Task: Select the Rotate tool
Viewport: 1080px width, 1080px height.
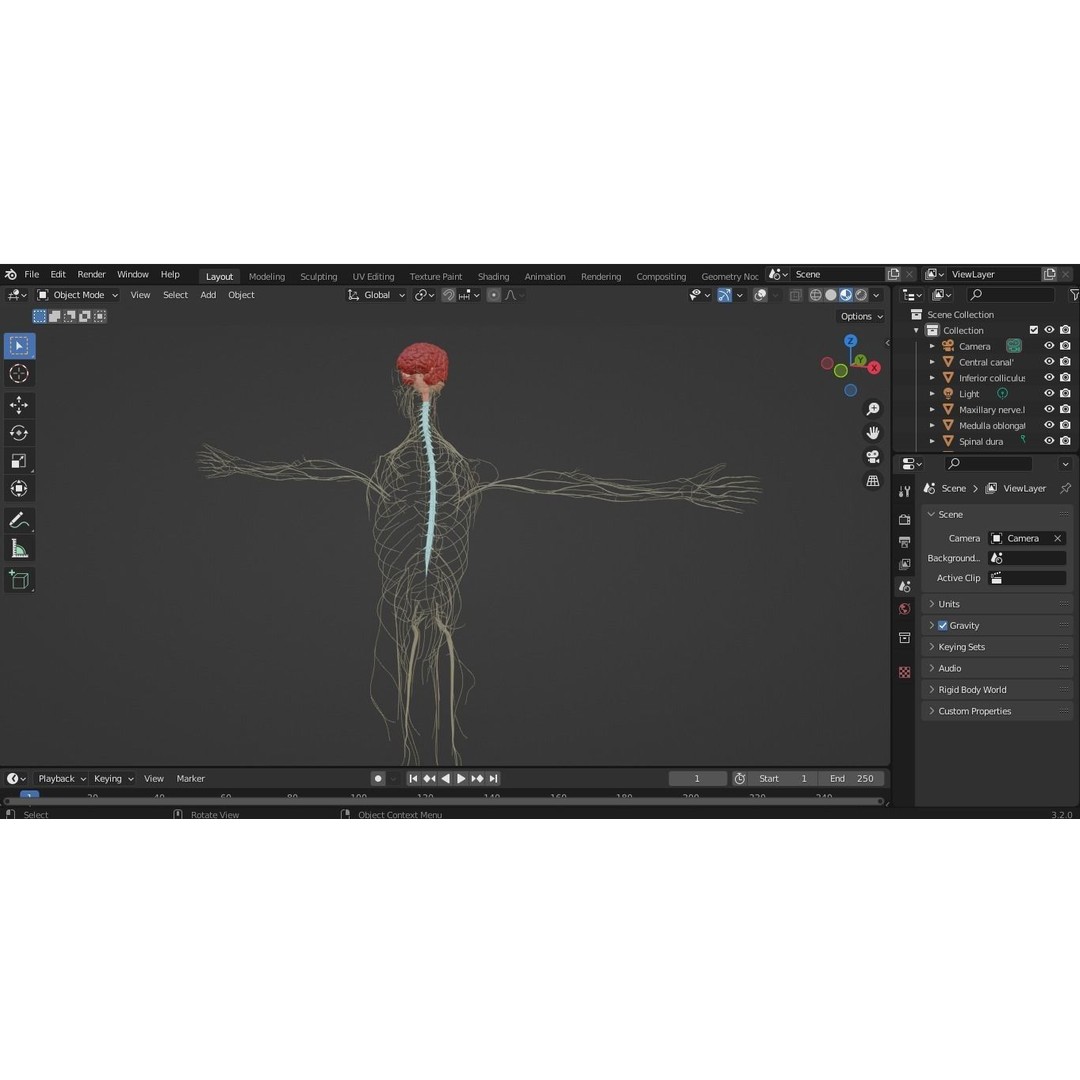Action: [x=19, y=432]
